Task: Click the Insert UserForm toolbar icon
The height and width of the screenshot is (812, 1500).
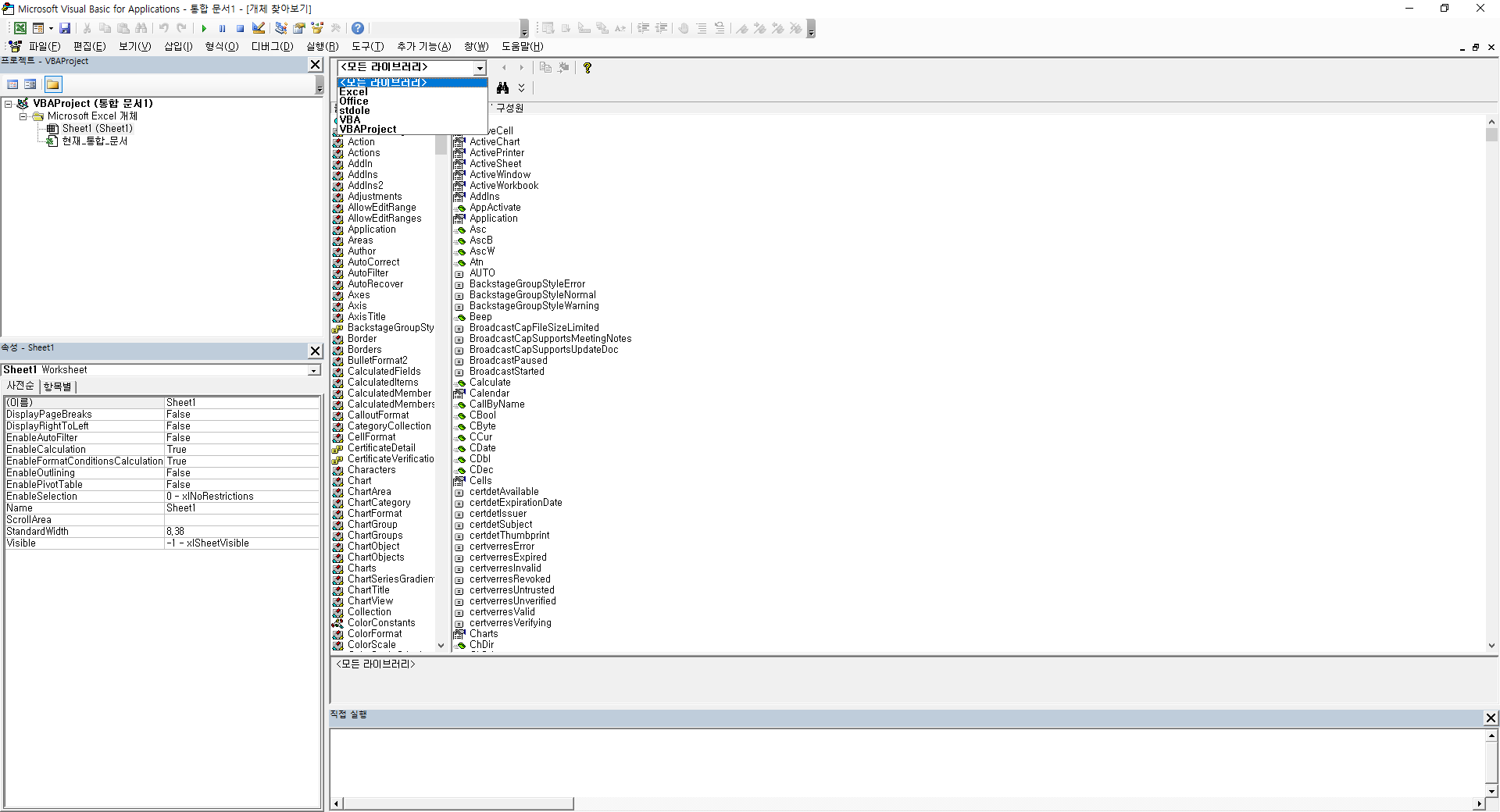Action: point(37,28)
